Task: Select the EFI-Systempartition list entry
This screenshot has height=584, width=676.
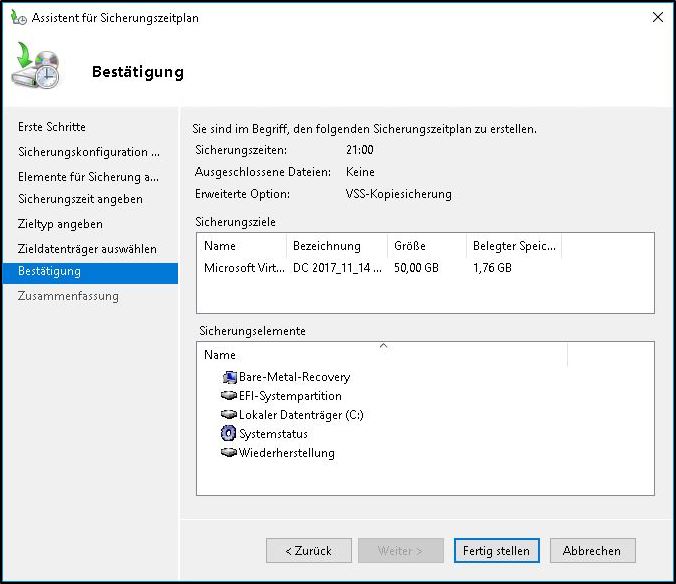Action: (x=290, y=396)
